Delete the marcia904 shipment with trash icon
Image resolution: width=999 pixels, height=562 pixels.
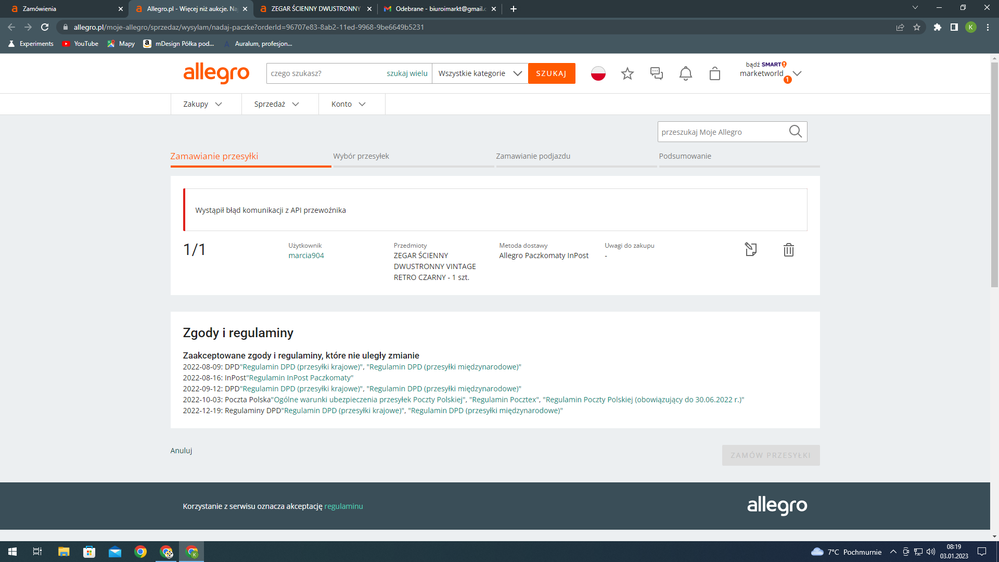coord(789,250)
